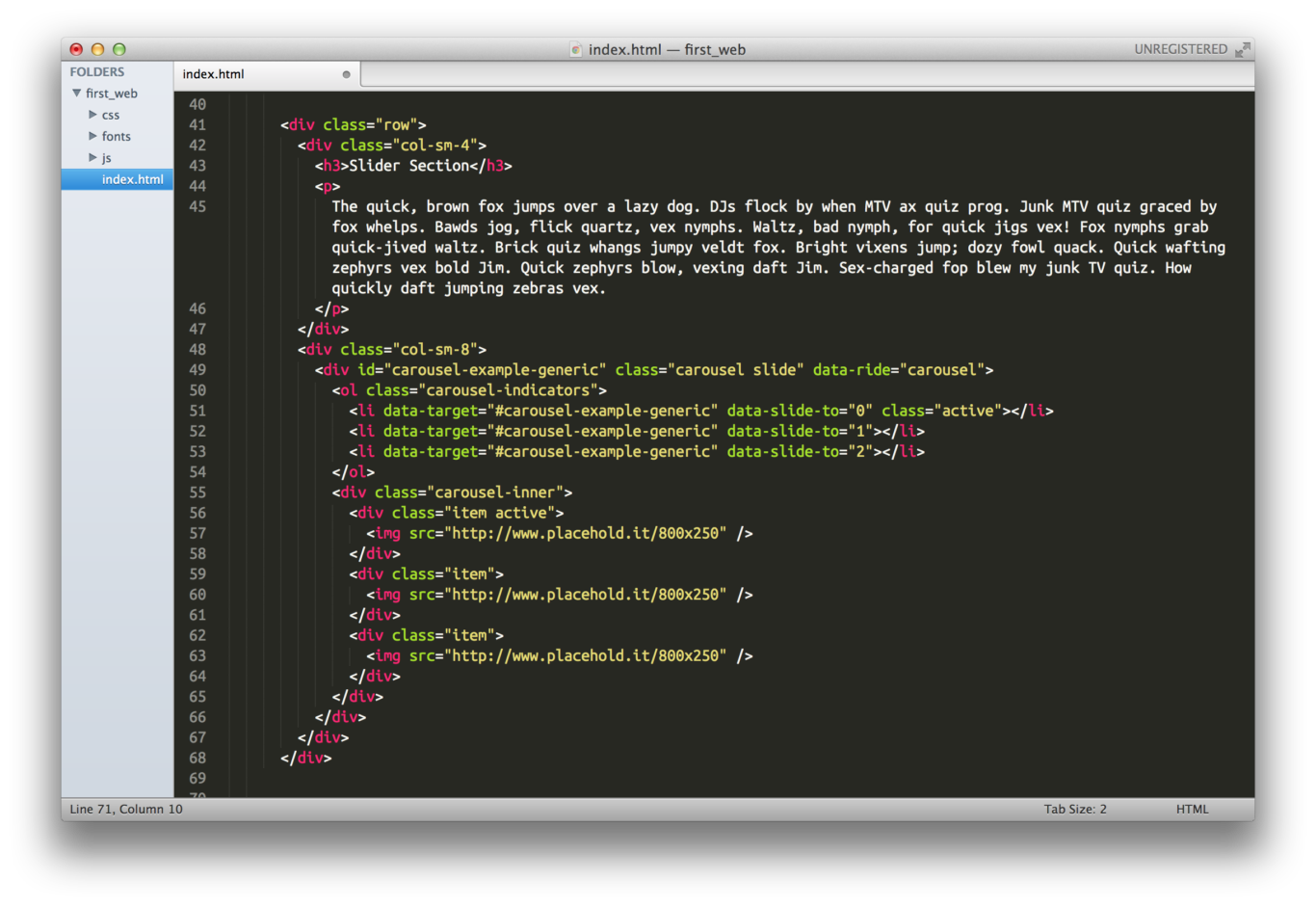Click the Slider Section heading text
The width and height of the screenshot is (1316, 906).
(x=408, y=166)
